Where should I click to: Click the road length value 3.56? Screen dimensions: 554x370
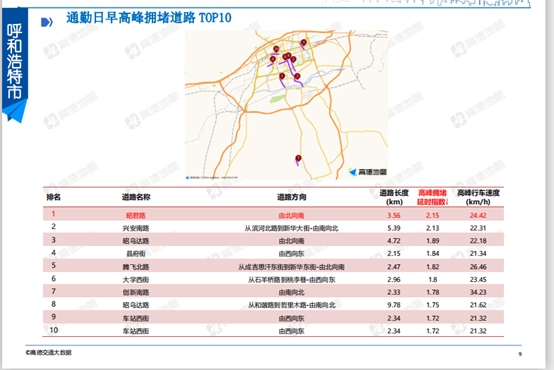[394, 215]
